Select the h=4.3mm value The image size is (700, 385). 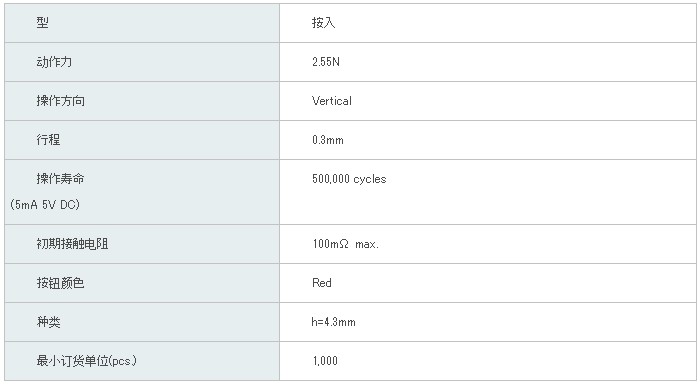pos(333,322)
